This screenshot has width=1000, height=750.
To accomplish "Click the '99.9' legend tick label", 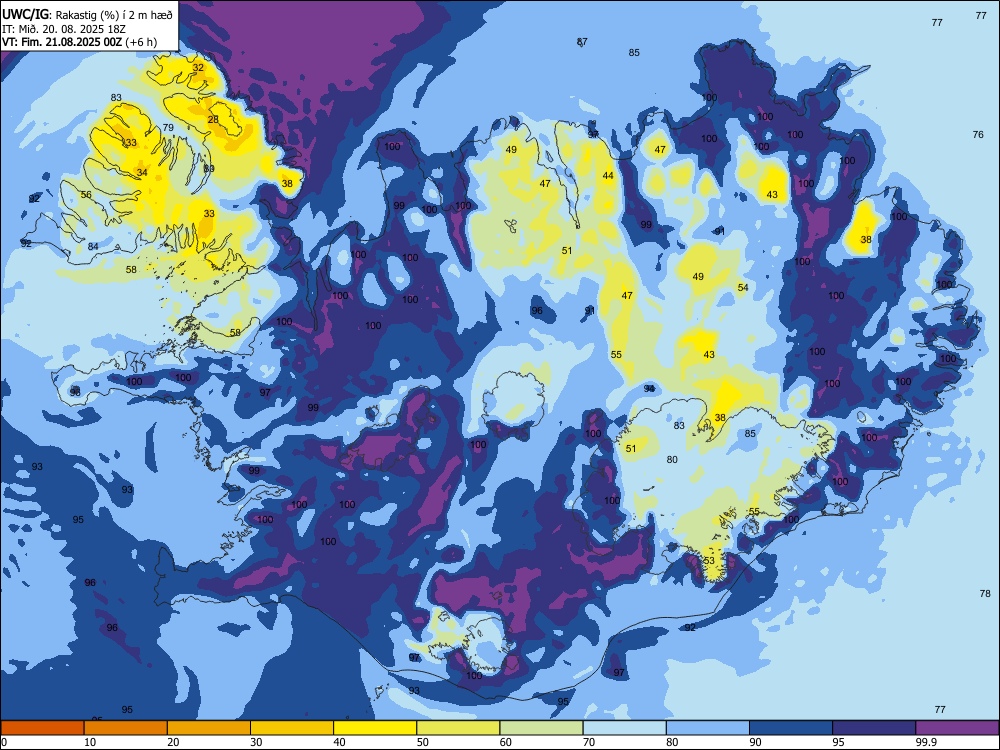I will coord(926,742).
